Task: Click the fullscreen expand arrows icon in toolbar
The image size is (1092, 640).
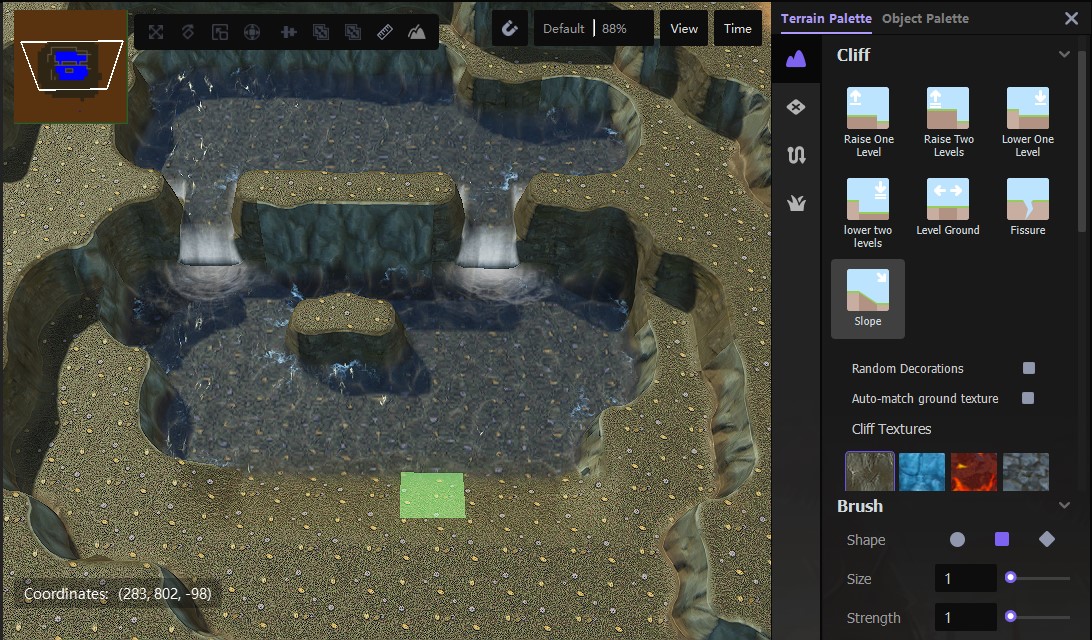Action: tap(156, 32)
